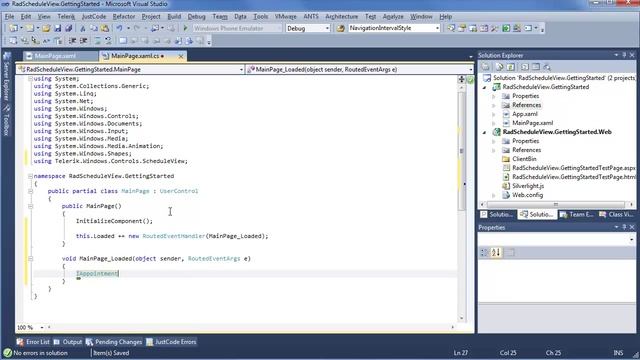The image size is (640, 360).
Task: Open the JustCode Errors panel tab
Action: point(171,342)
